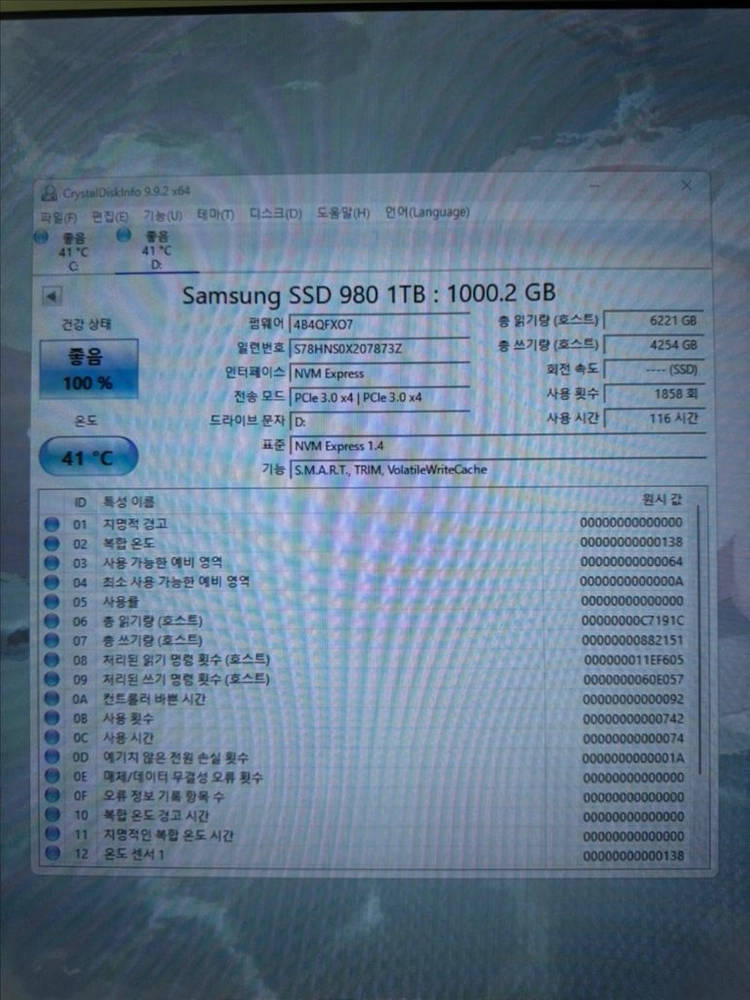Close the CrystalDiskInfo window
The height and width of the screenshot is (1000, 750).
[686, 186]
